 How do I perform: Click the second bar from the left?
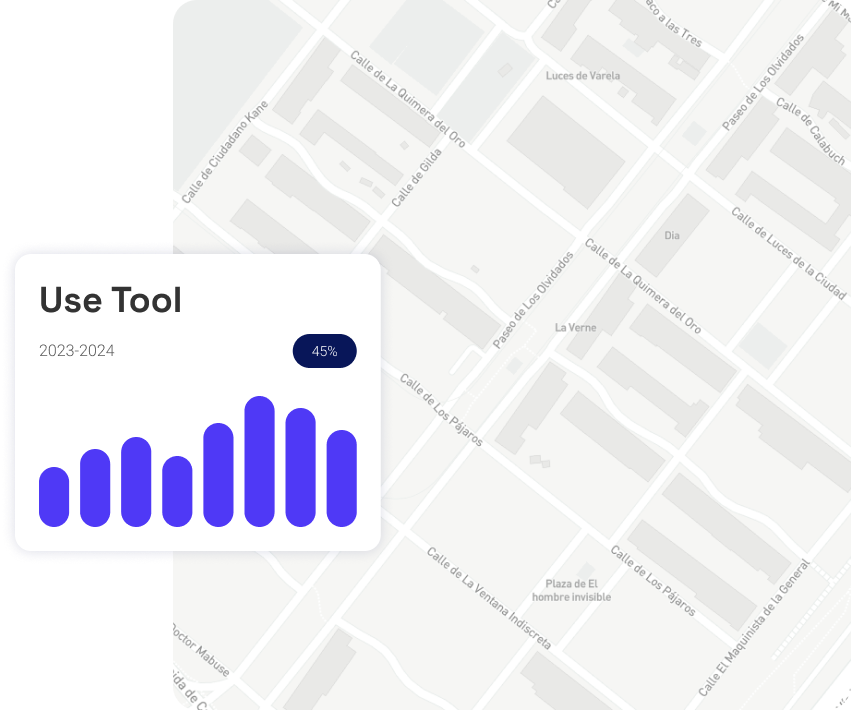click(x=95, y=488)
